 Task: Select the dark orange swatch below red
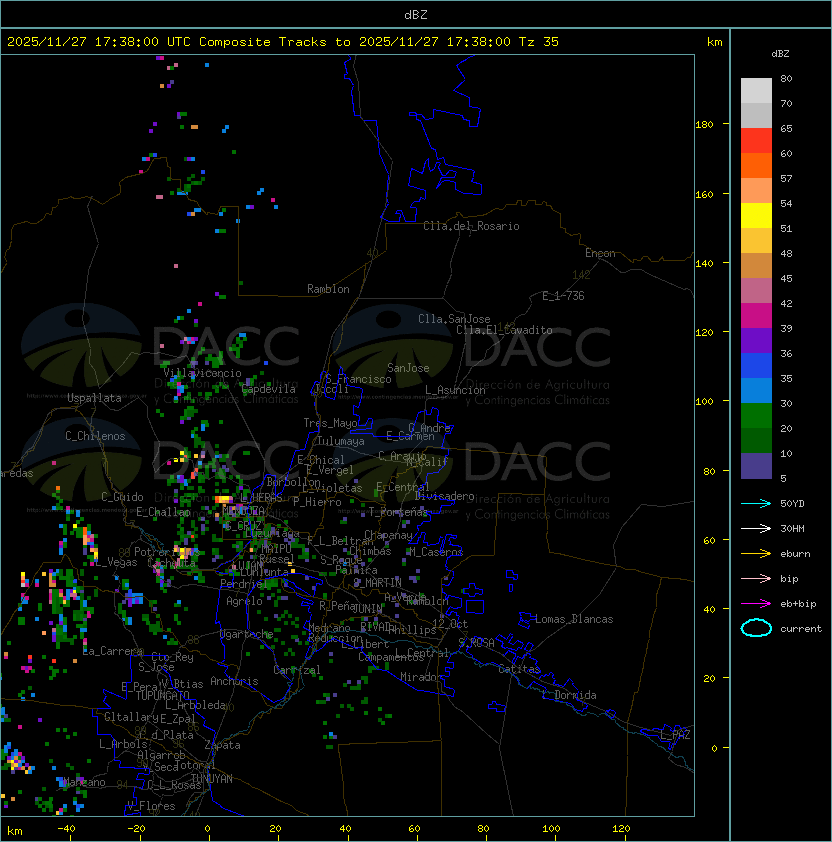(x=756, y=165)
